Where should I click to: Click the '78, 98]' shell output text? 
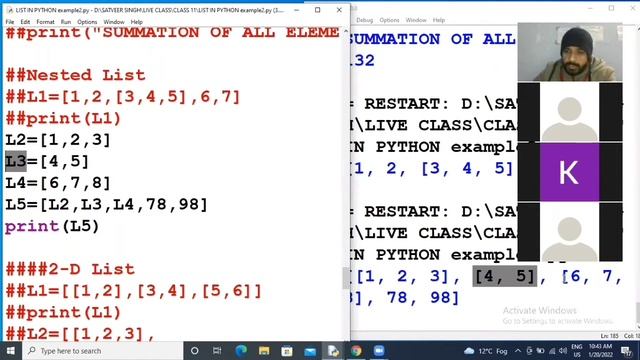[423, 298]
